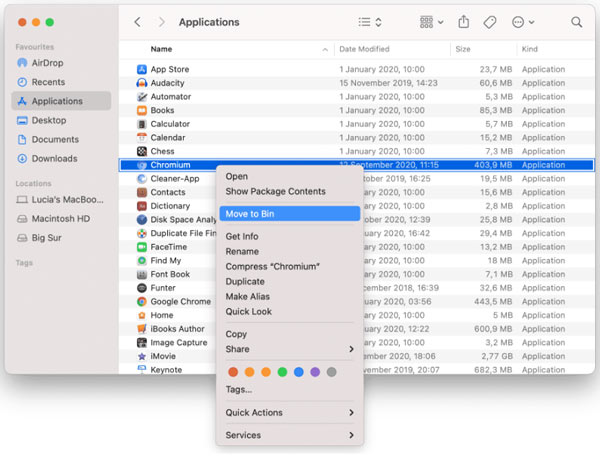Screen dimensions: 600x457
Task: Open Tags… in context menu
Action: [290, 389]
